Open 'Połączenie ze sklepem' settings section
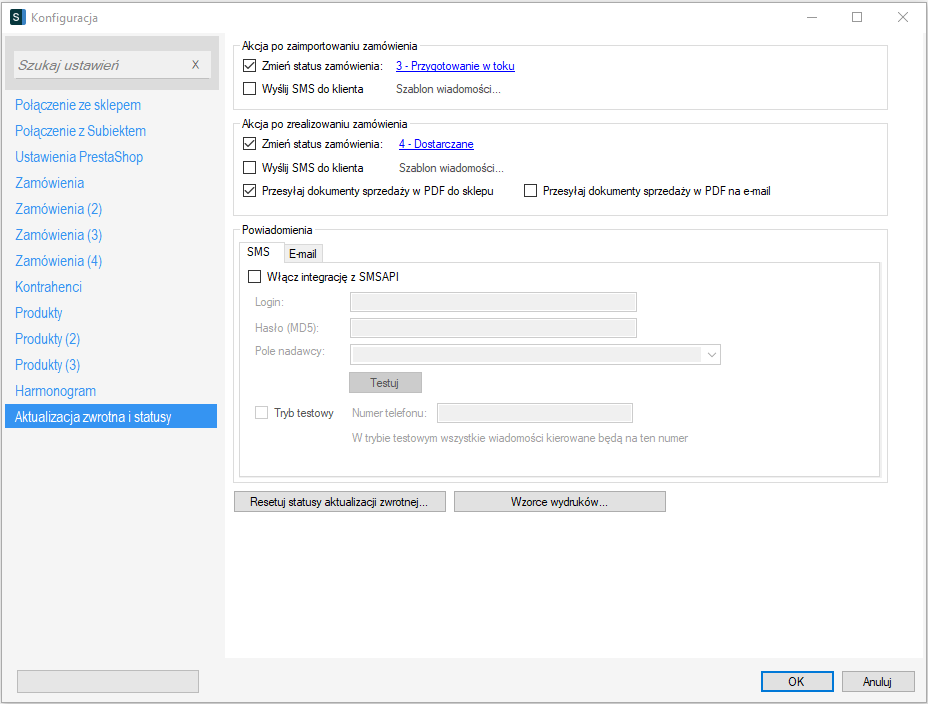Viewport: 928px width, 704px height. 78,105
